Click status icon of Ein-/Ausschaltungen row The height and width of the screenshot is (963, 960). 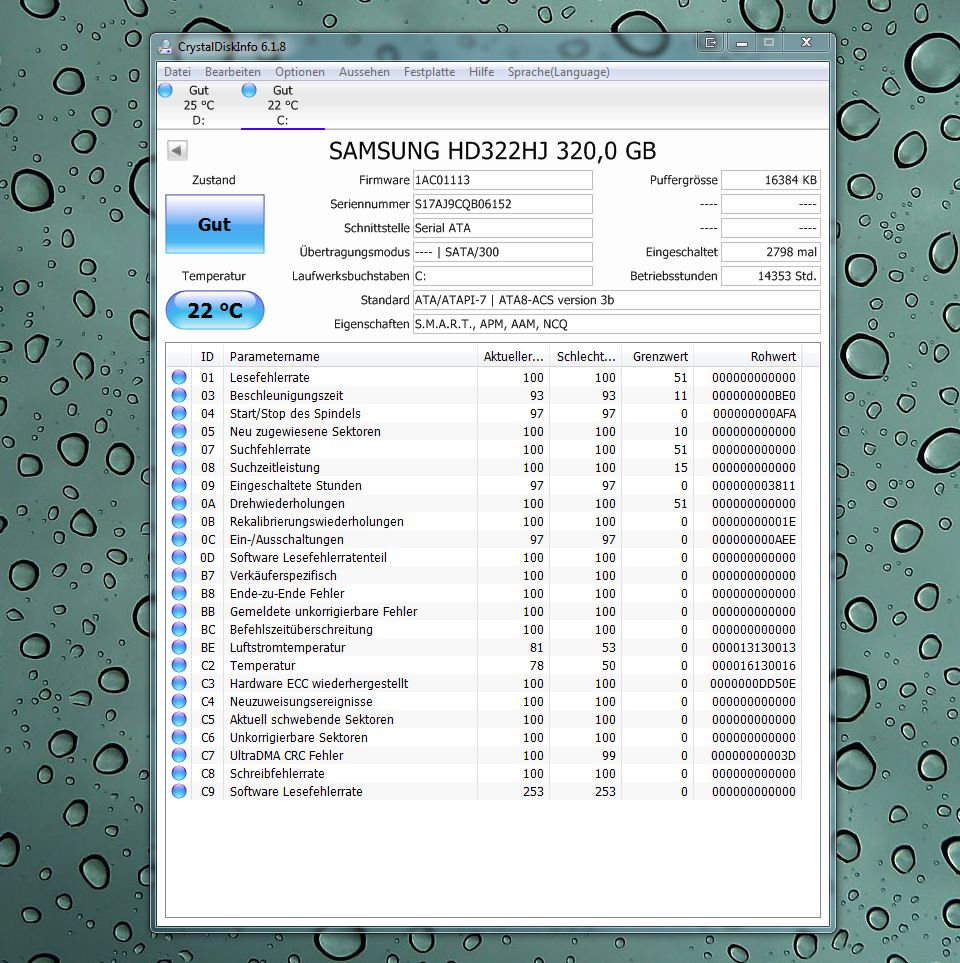[179, 539]
